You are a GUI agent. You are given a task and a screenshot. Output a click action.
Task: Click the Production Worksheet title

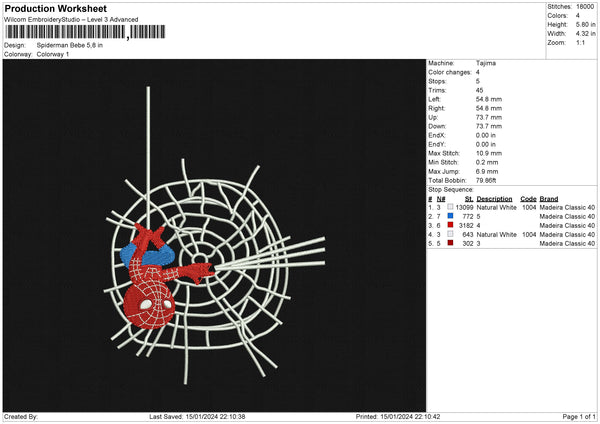click(55, 8)
